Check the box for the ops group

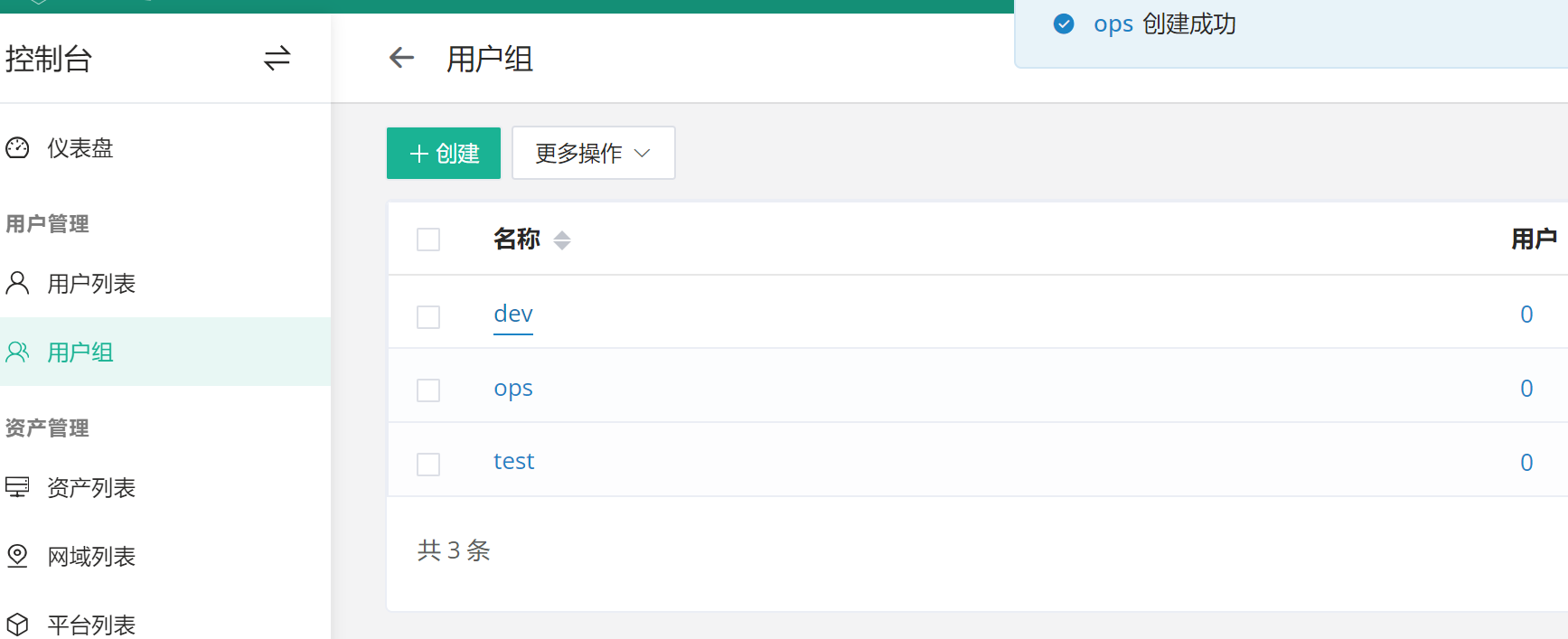pos(428,390)
